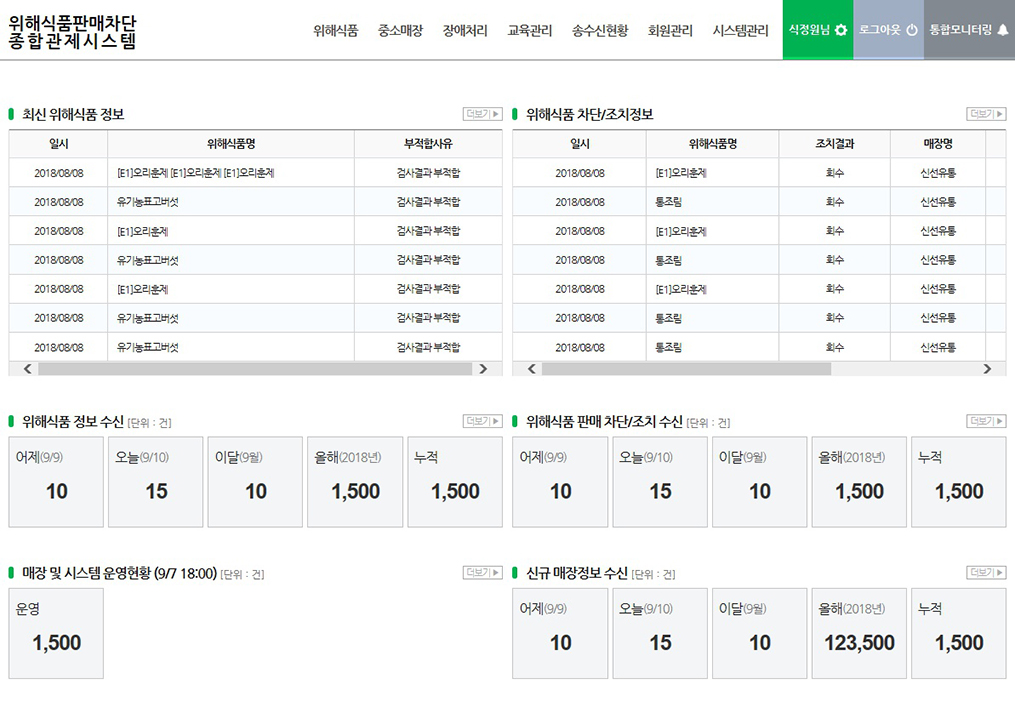Click horizontal scrollbar thumb of 최신 위해식품 정보 table
Image resolution: width=1015 pixels, height=713 pixels.
click(255, 368)
